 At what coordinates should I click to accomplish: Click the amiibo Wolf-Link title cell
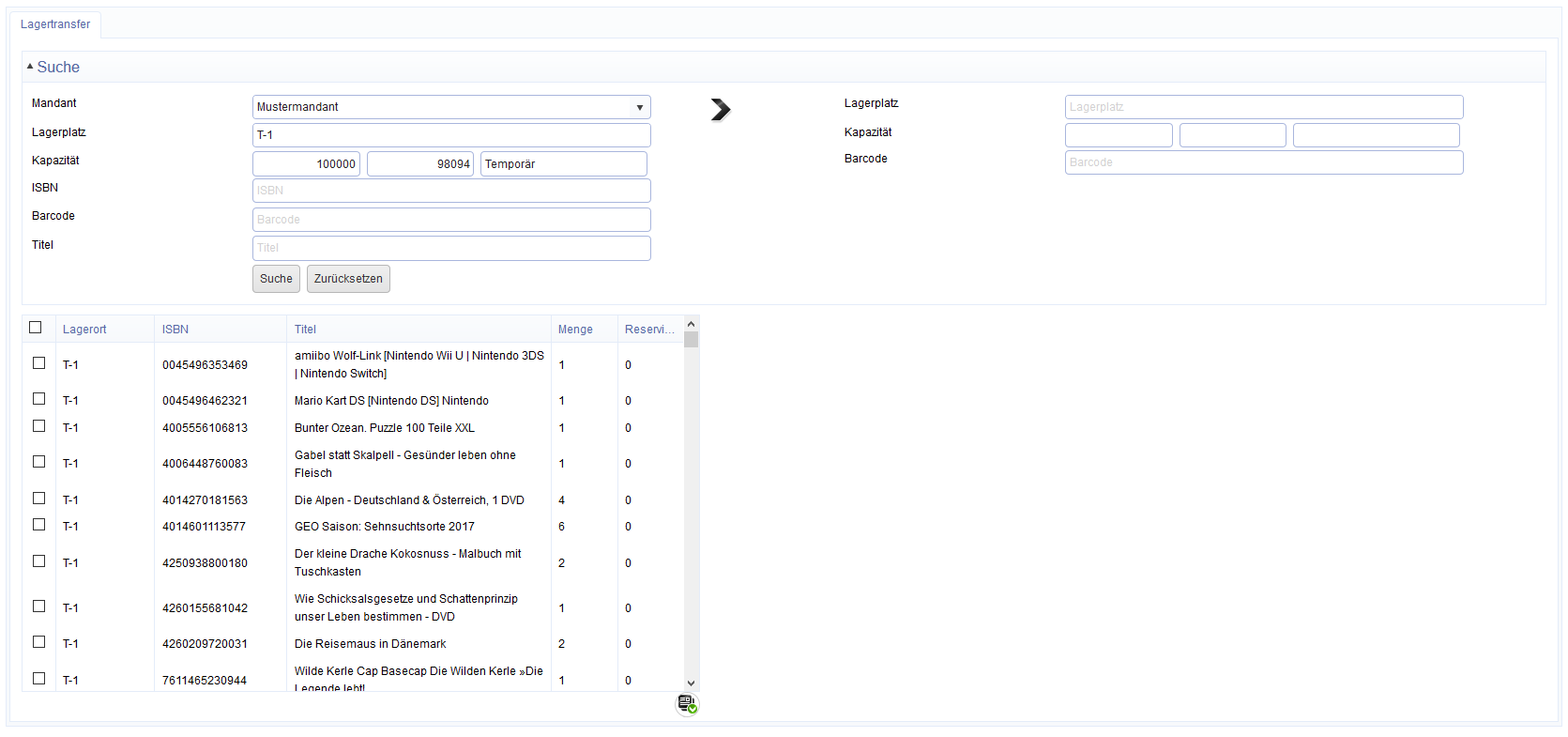point(419,364)
